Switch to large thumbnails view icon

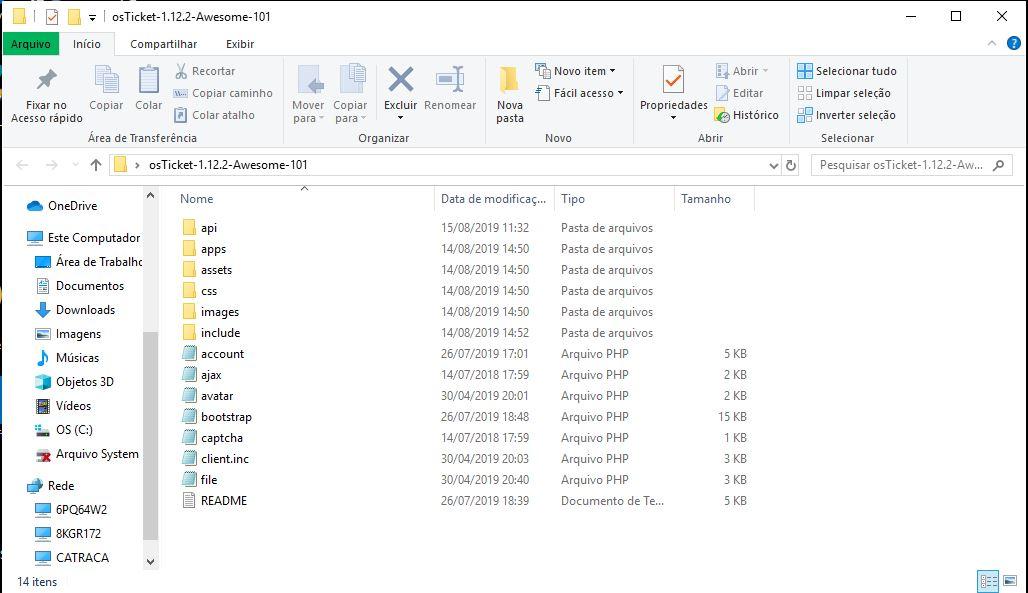(x=1011, y=581)
